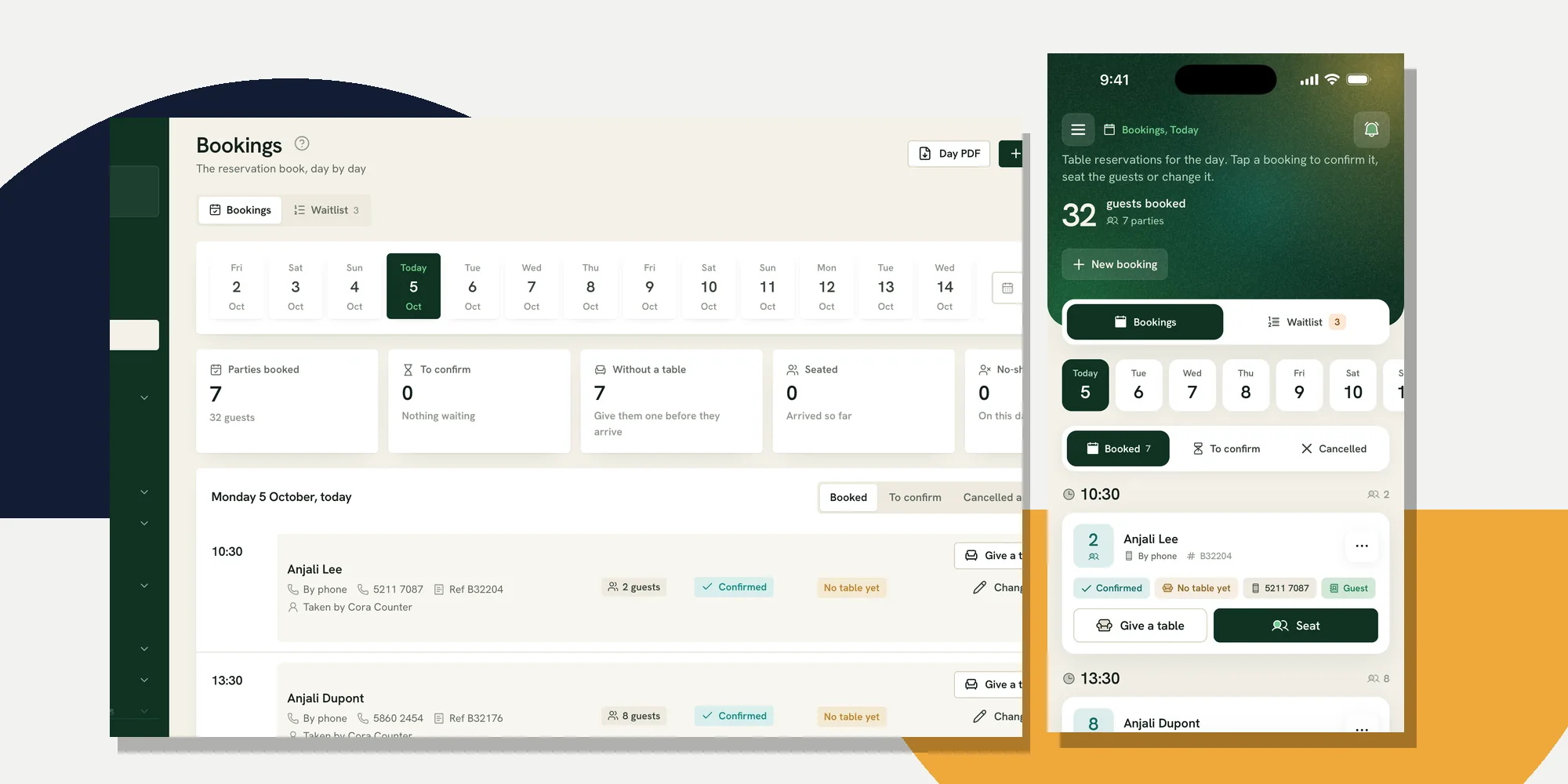1568x784 pixels.
Task: Tap New booking on mobile
Action: pyautogui.click(x=1115, y=264)
